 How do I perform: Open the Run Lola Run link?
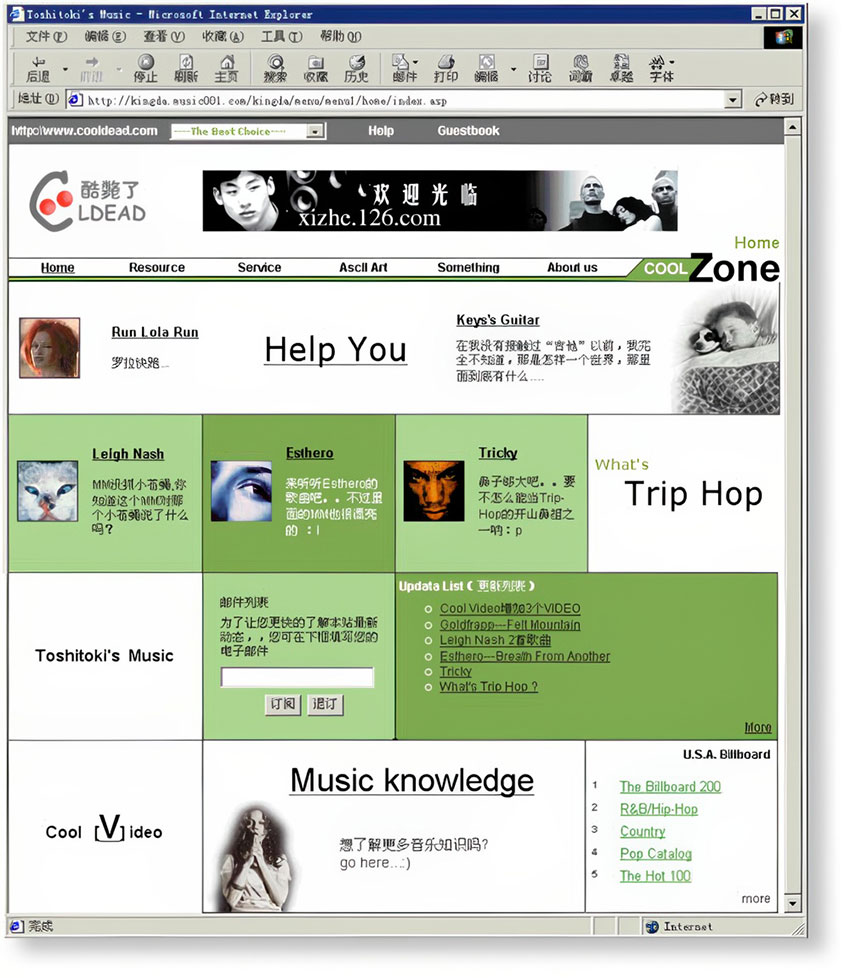click(x=155, y=332)
